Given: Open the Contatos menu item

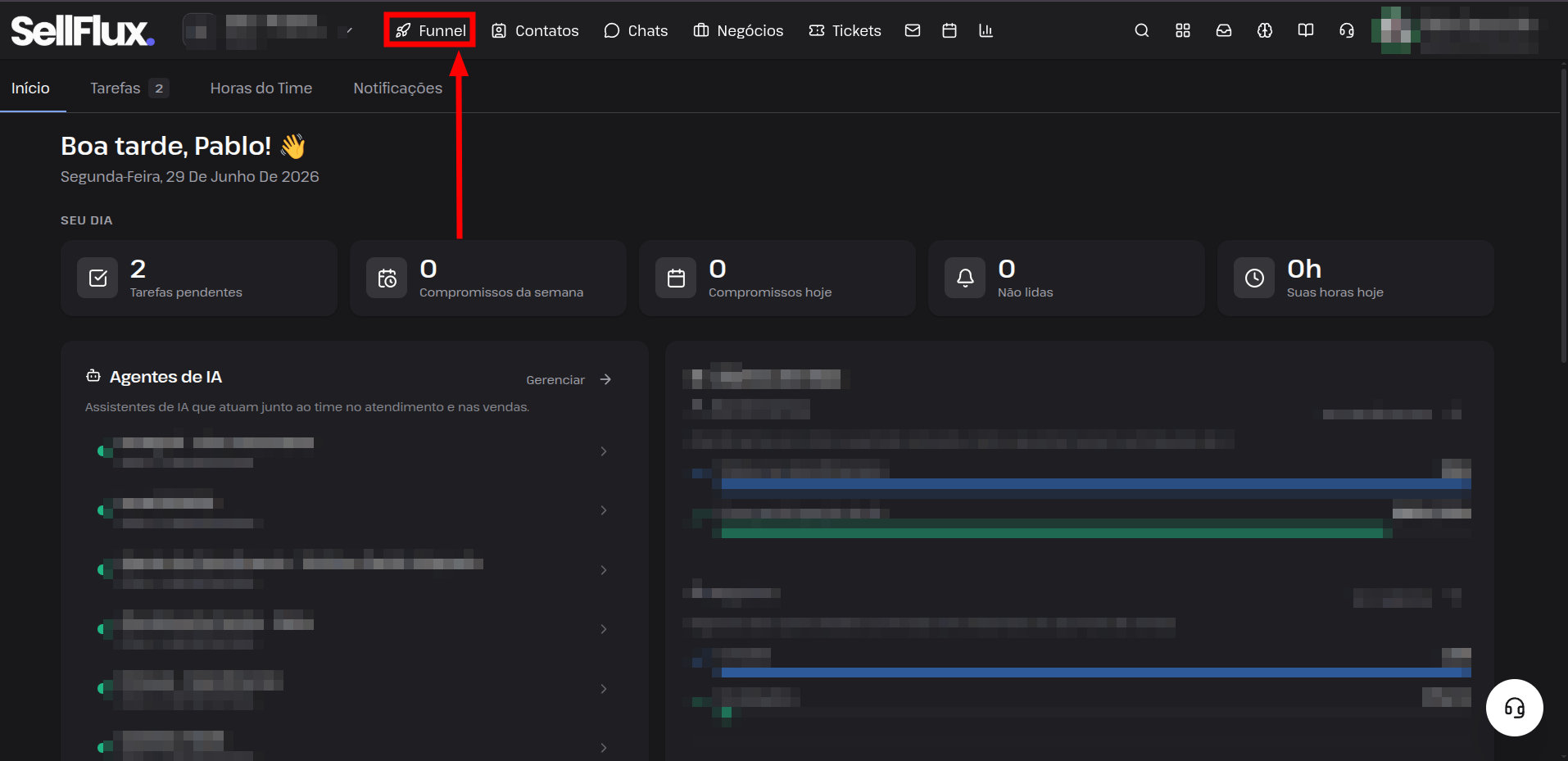Looking at the screenshot, I should pos(535,30).
